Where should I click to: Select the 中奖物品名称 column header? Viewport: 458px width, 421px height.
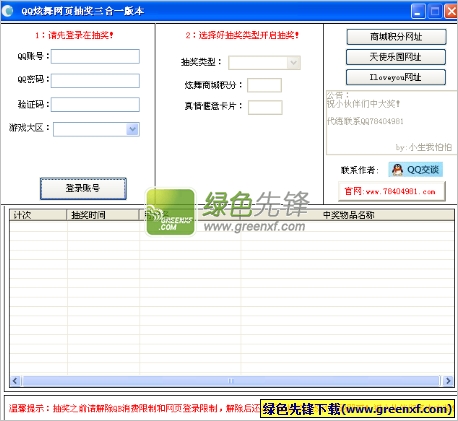348,215
